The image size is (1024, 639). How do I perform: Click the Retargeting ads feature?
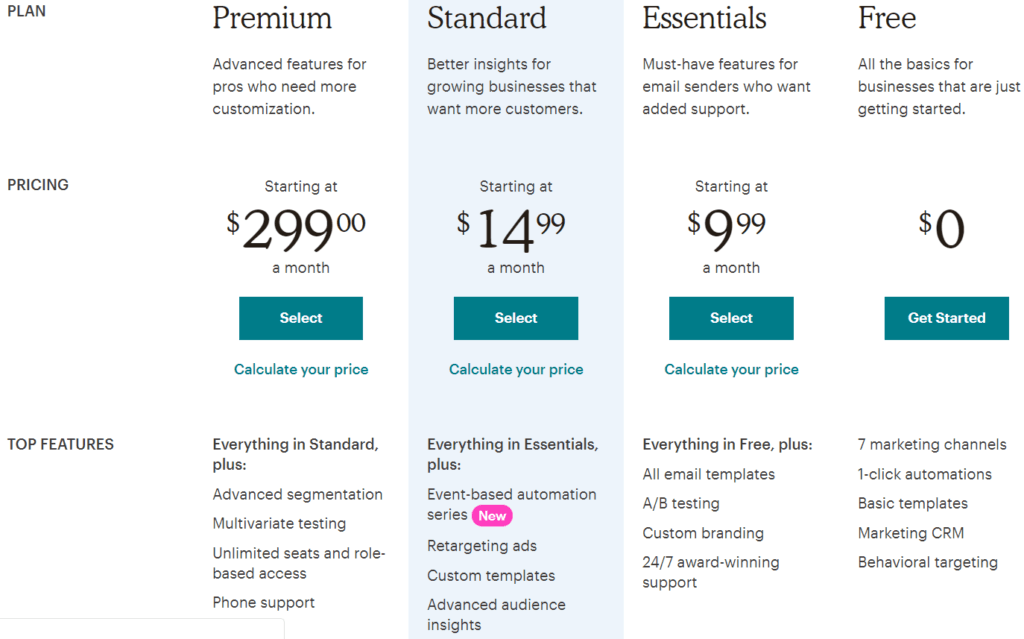(482, 546)
